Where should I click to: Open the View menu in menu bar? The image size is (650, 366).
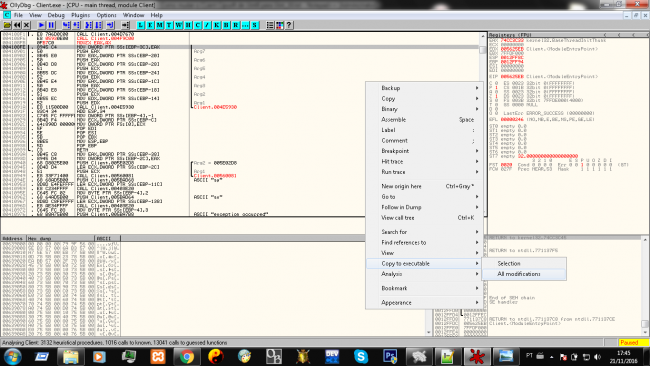pos(35,15)
